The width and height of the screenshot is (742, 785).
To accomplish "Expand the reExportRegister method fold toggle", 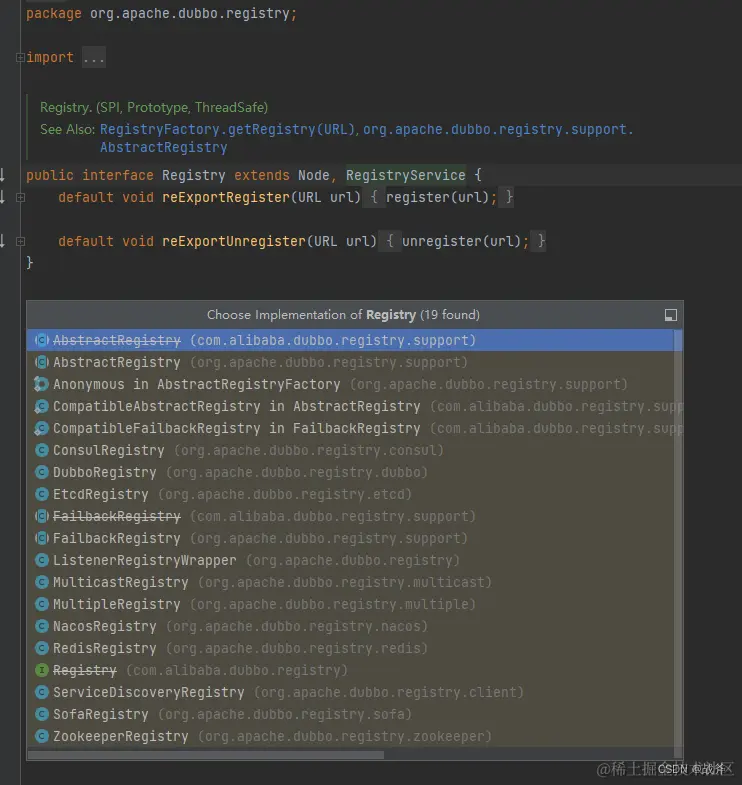I will [x=20, y=198].
